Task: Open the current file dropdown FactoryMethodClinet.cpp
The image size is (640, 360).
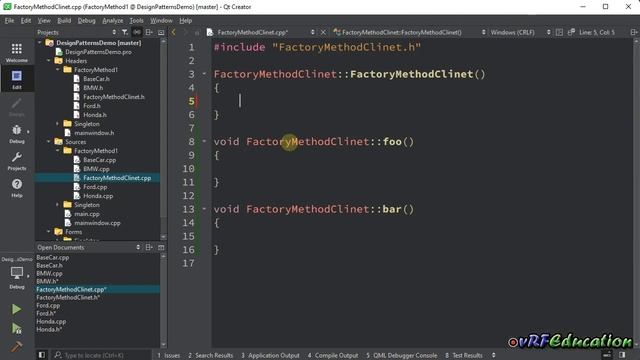Action: tap(261, 32)
